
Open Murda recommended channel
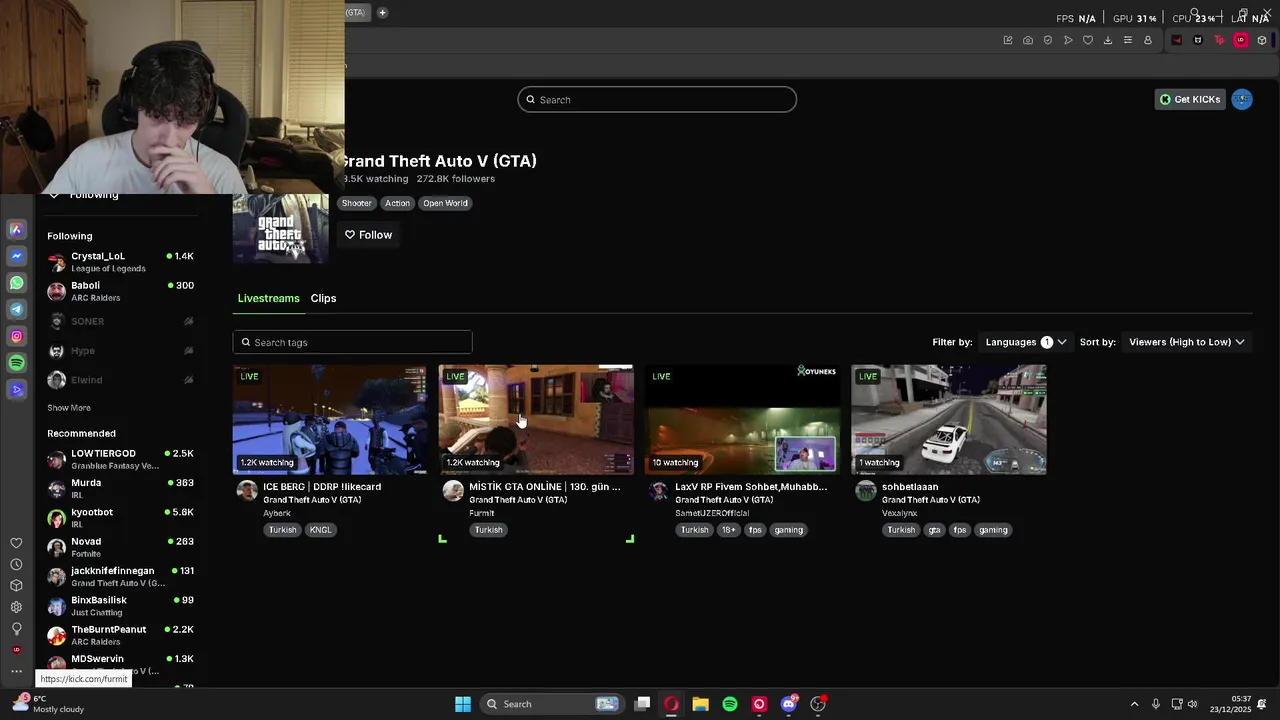click(x=120, y=488)
